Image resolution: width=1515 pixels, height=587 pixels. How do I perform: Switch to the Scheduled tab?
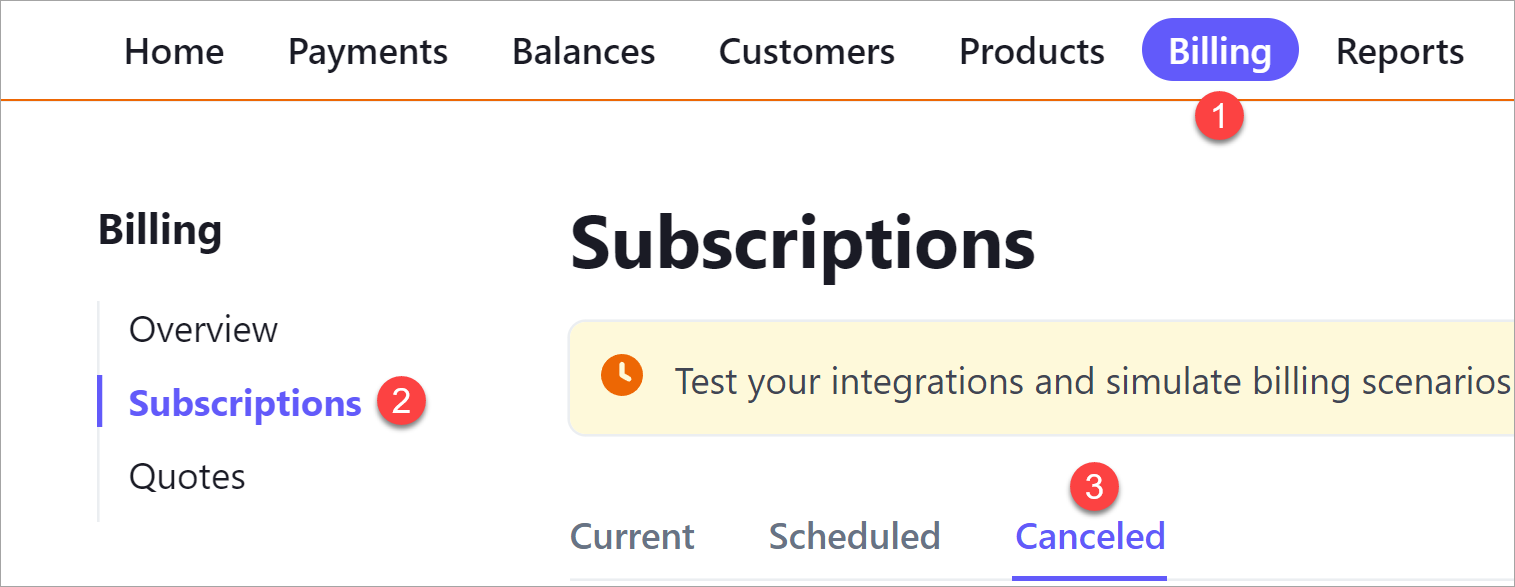tap(854, 537)
